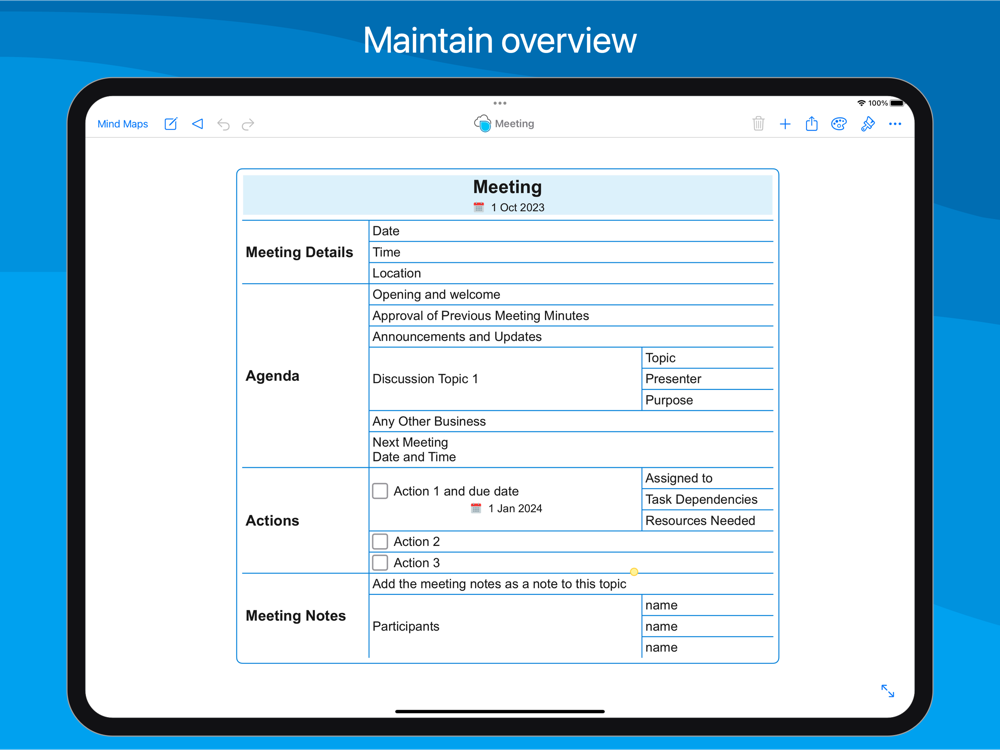The image size is (1000, 750).
Task: Tick the Action 2 checkbox
Action: (x=380, y=541)
